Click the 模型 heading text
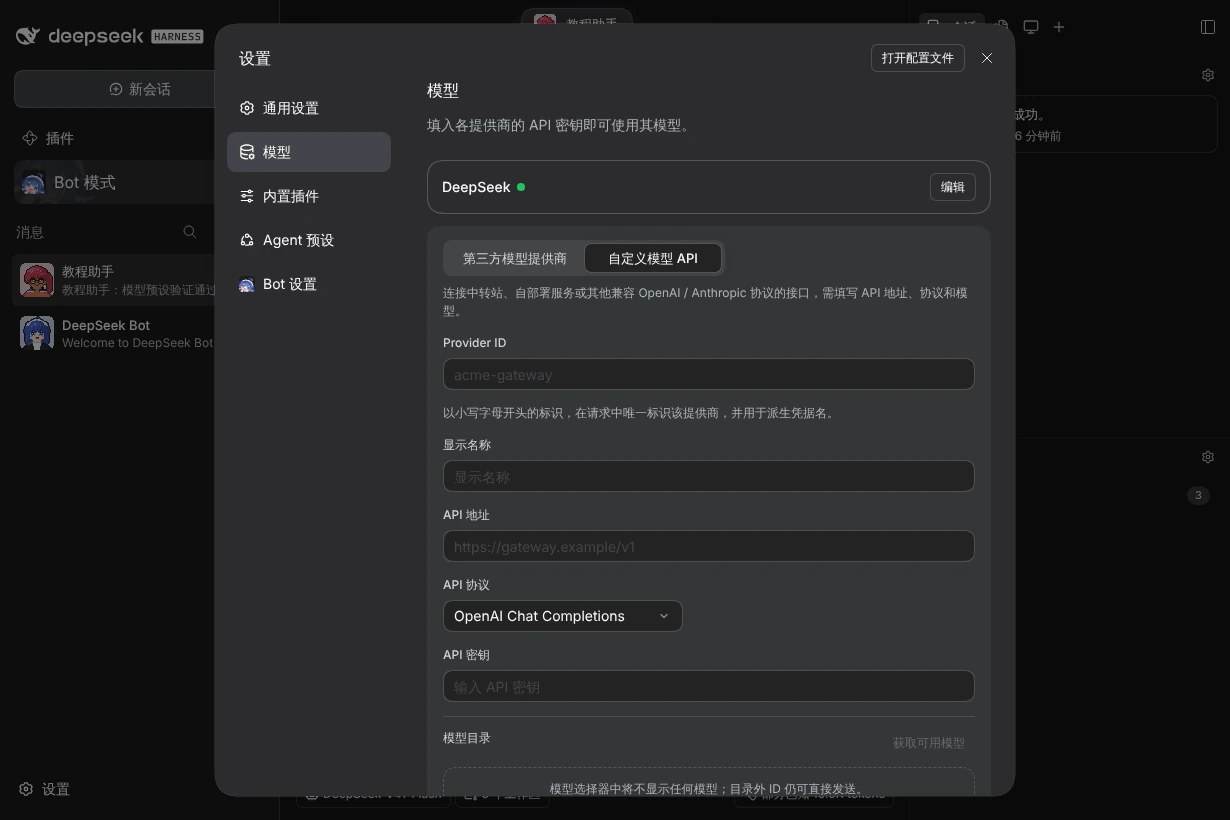 coord(443,90)
